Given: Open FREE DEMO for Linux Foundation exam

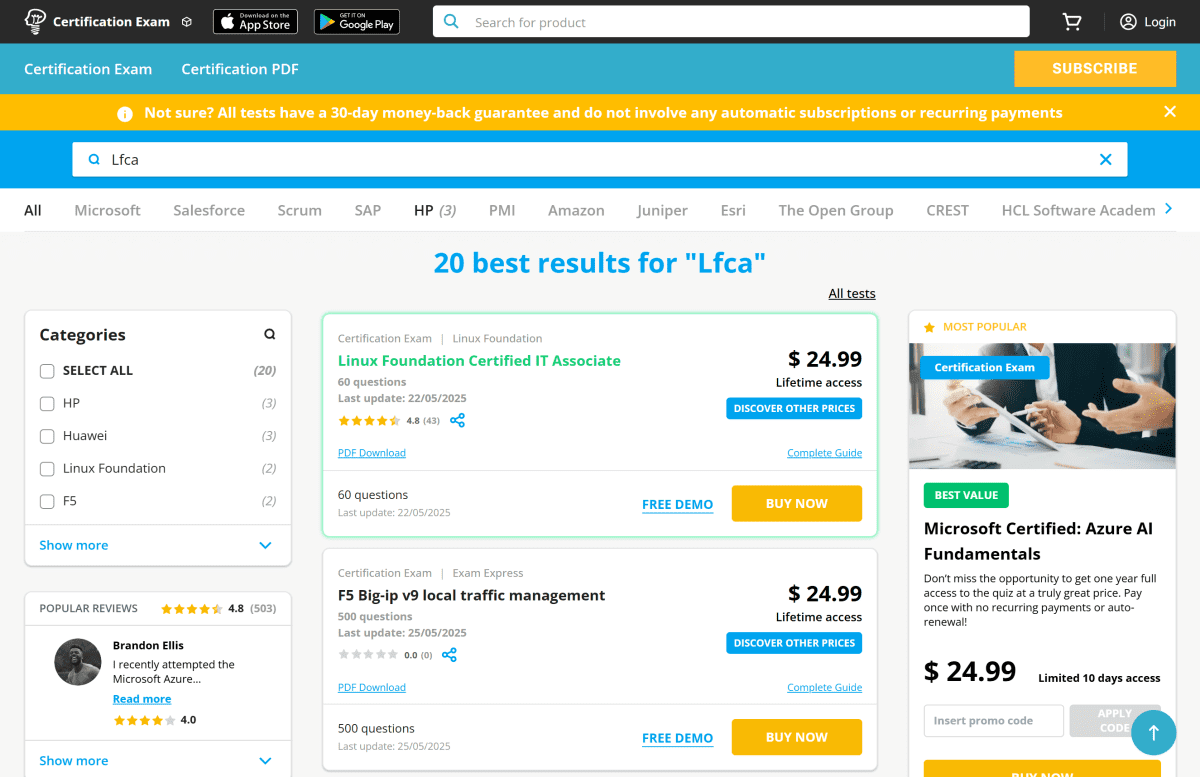Looking at the screenshot, I should [677, 504].
